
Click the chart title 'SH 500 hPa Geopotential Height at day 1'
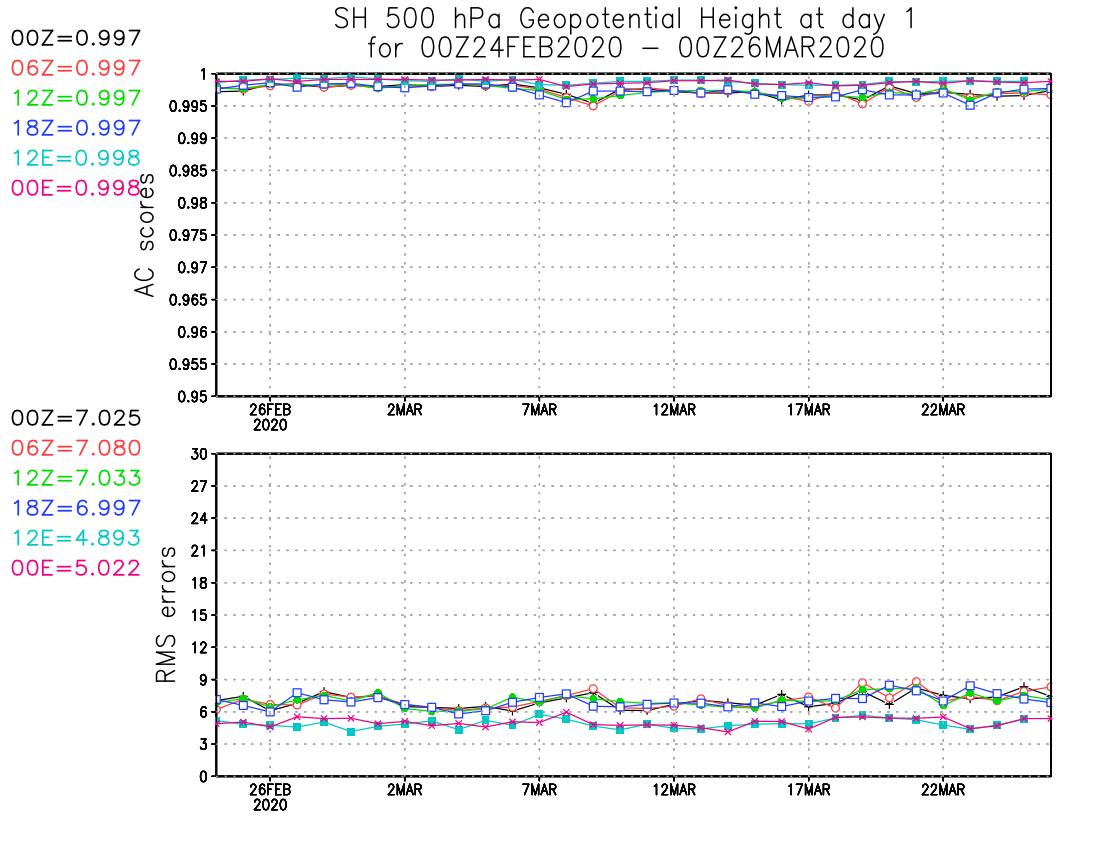point(625,19)
